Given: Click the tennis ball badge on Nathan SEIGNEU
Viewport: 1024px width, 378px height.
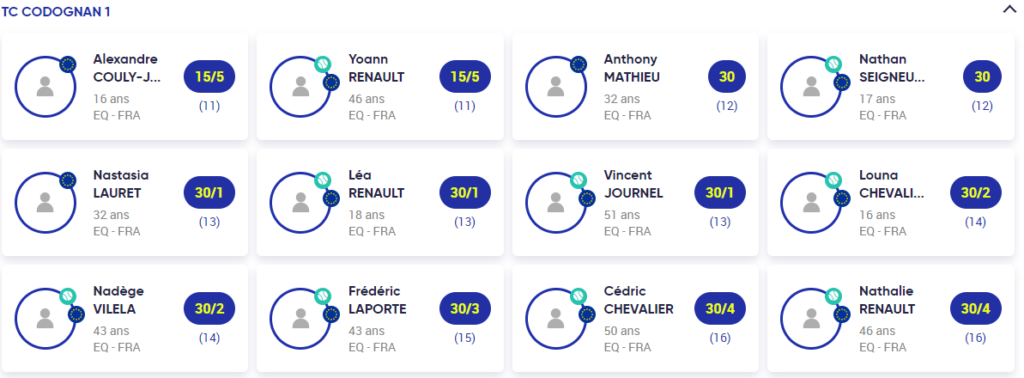Looking at the screenshot, I should tap(833, 64).
